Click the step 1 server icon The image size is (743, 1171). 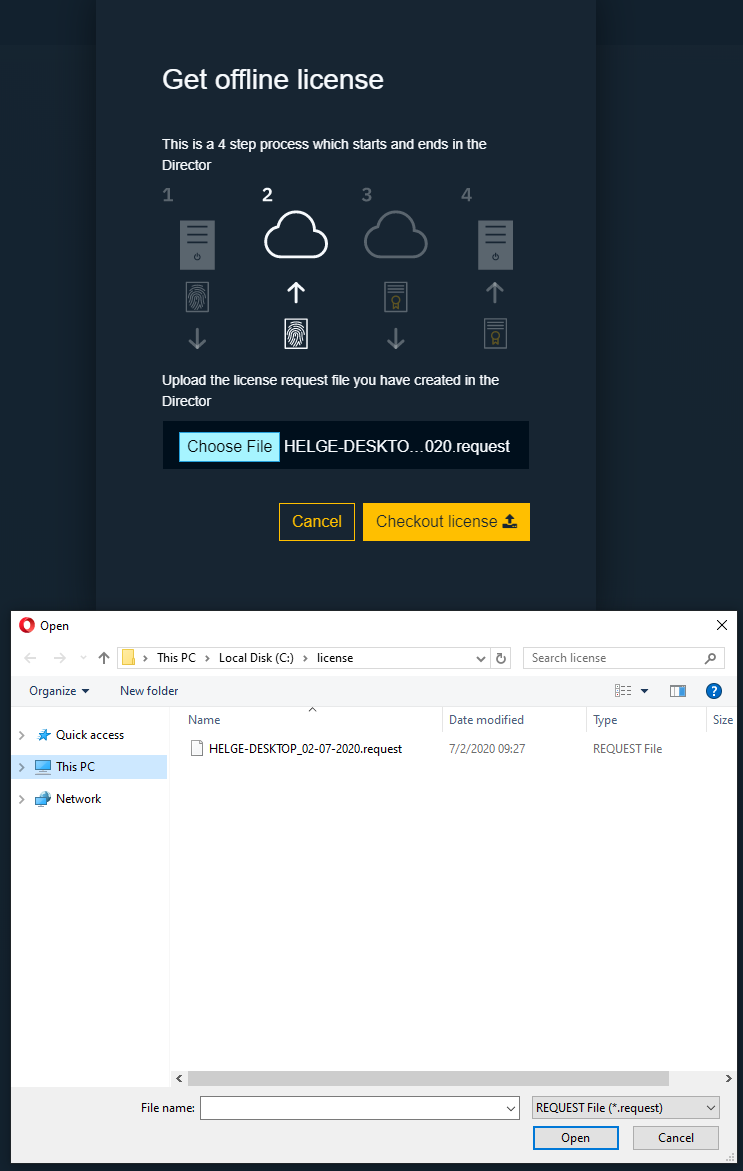point(197,245)
